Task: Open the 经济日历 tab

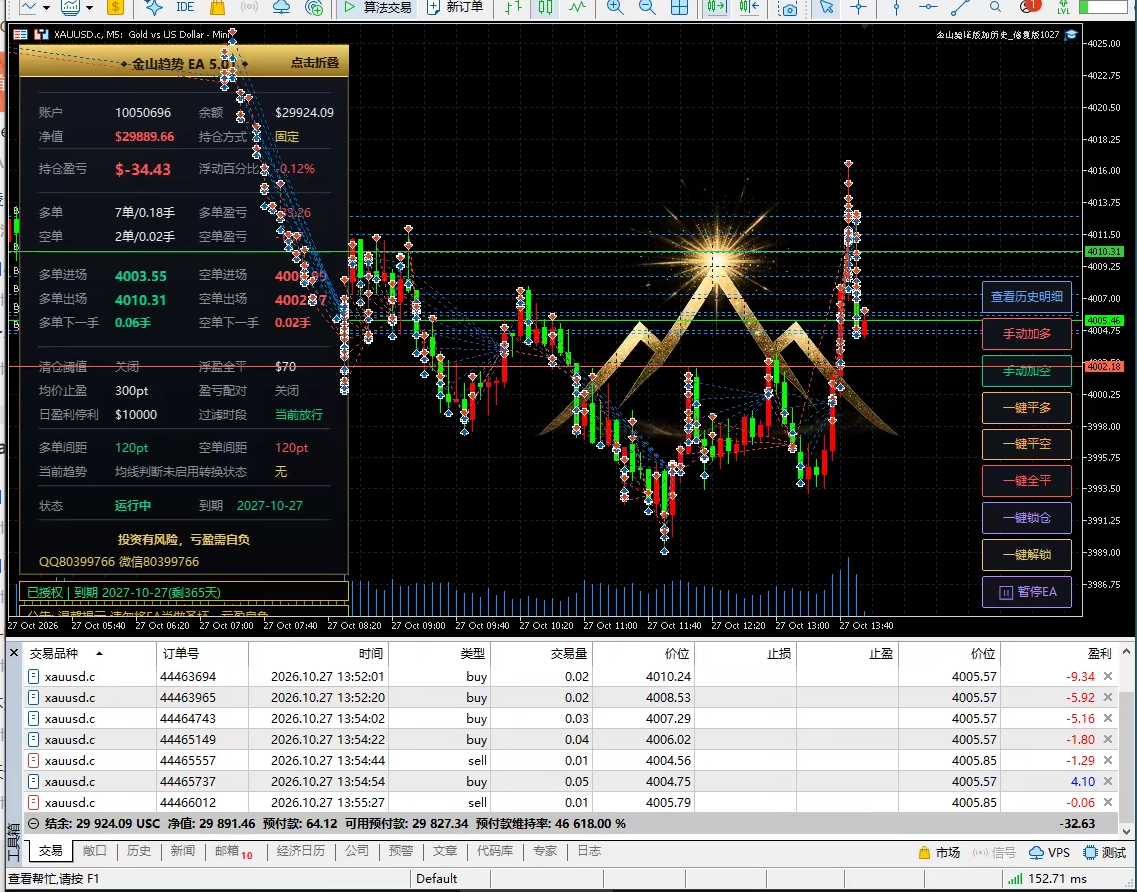Action: tap(301, 851)
